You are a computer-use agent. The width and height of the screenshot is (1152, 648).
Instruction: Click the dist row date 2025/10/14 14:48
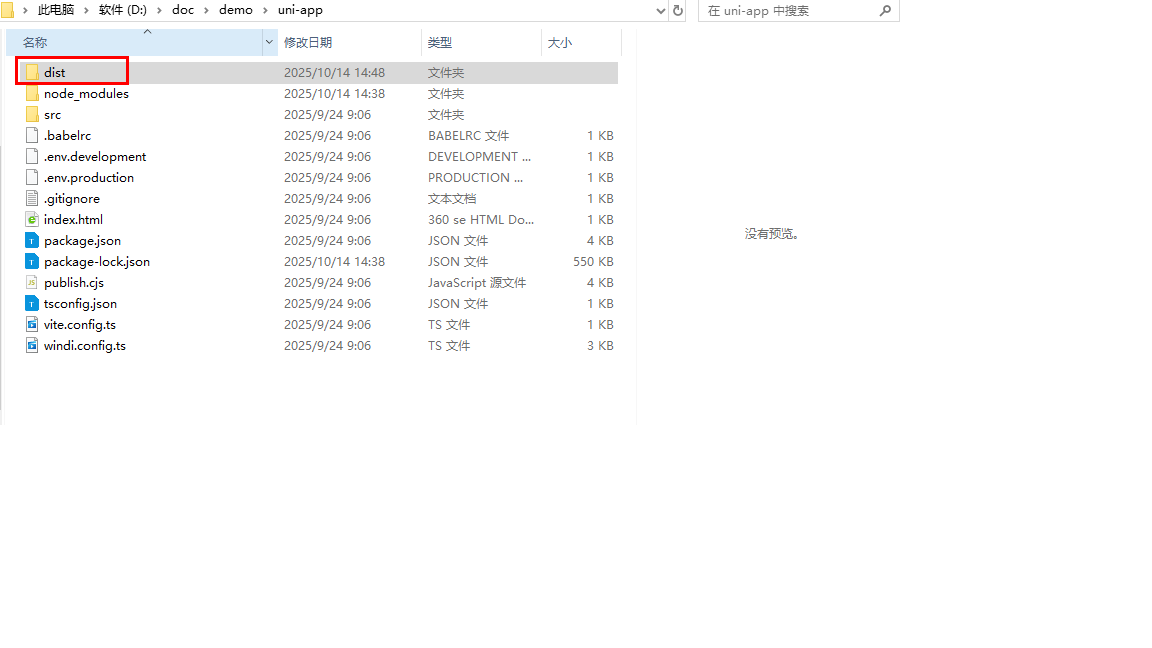(334, 72)
